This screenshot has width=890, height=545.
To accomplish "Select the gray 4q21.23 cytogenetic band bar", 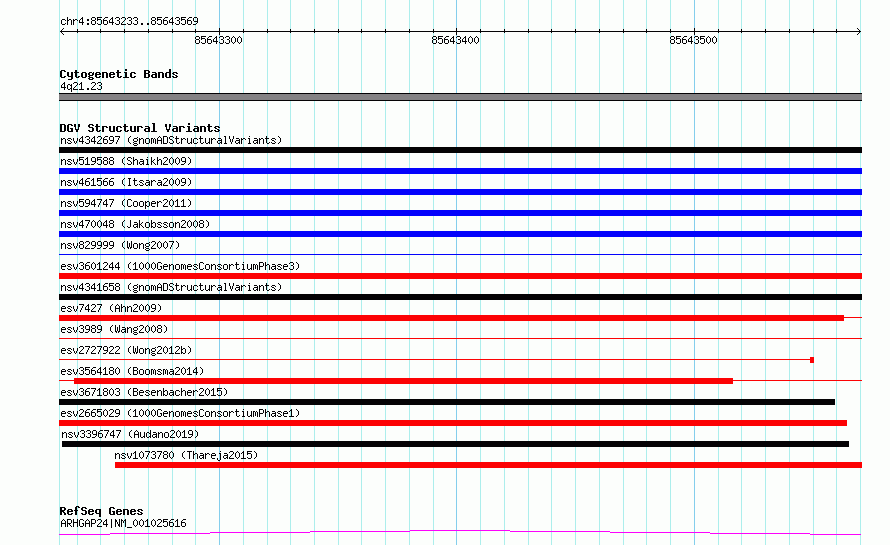I will (460, 97).
